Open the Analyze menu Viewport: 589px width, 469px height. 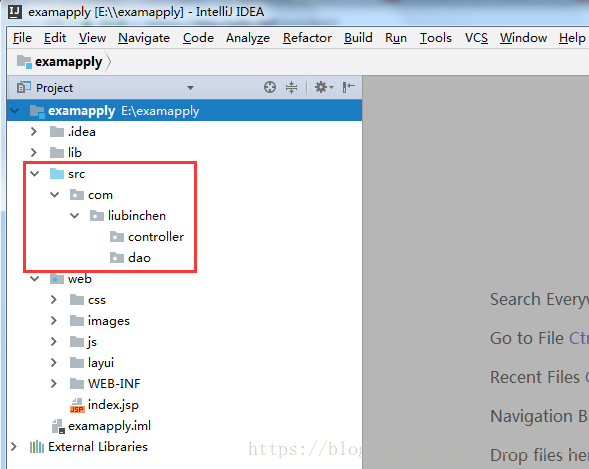click(248, 38)
